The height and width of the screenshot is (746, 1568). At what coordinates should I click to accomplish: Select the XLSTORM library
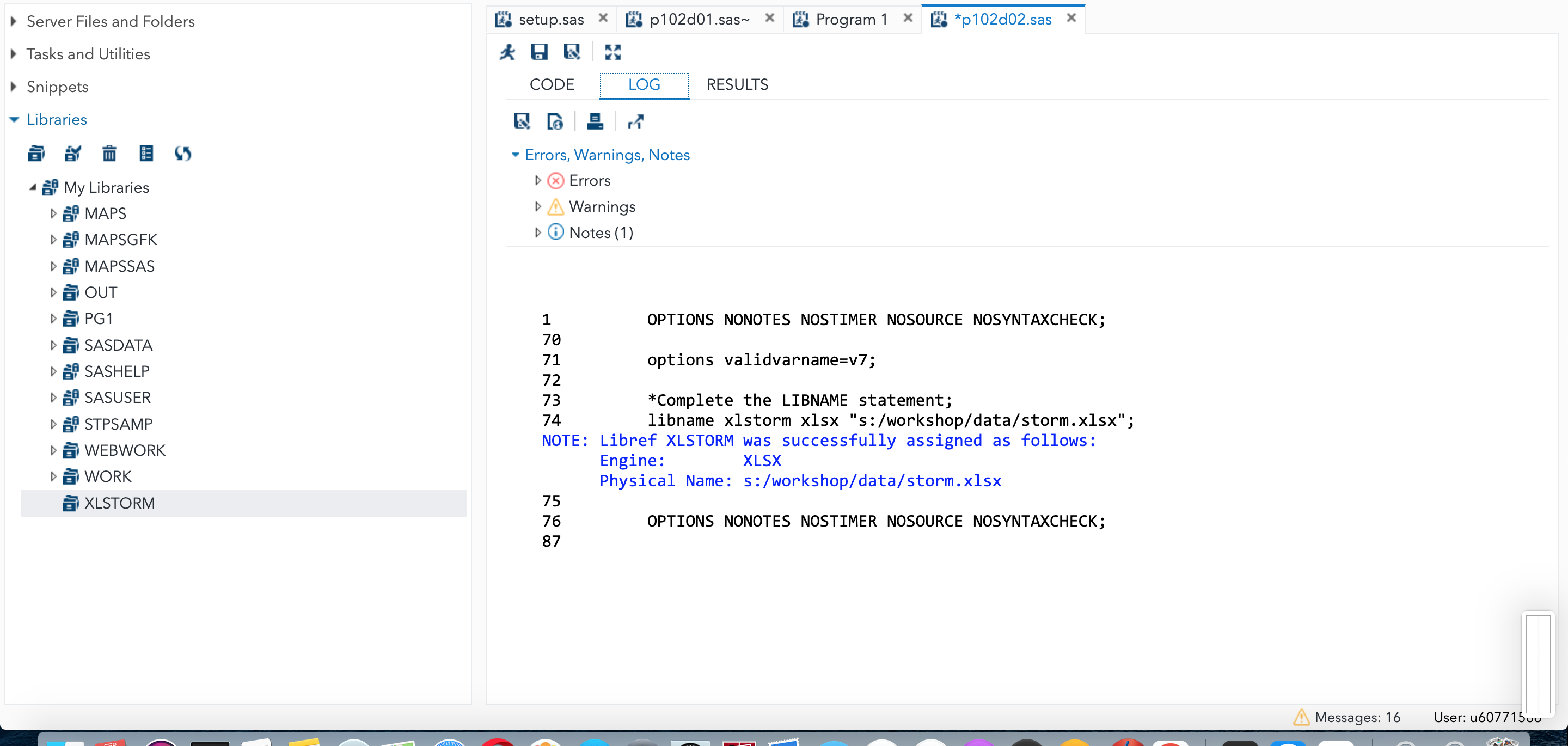[x=119, y=504]
